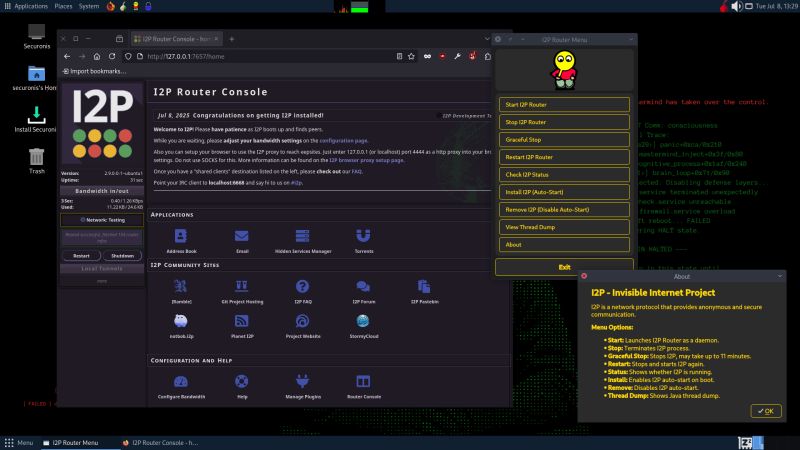Click the volume speaker tray icon
The width and height of the screenshot is (800, 450).
[x=736, y=6]
